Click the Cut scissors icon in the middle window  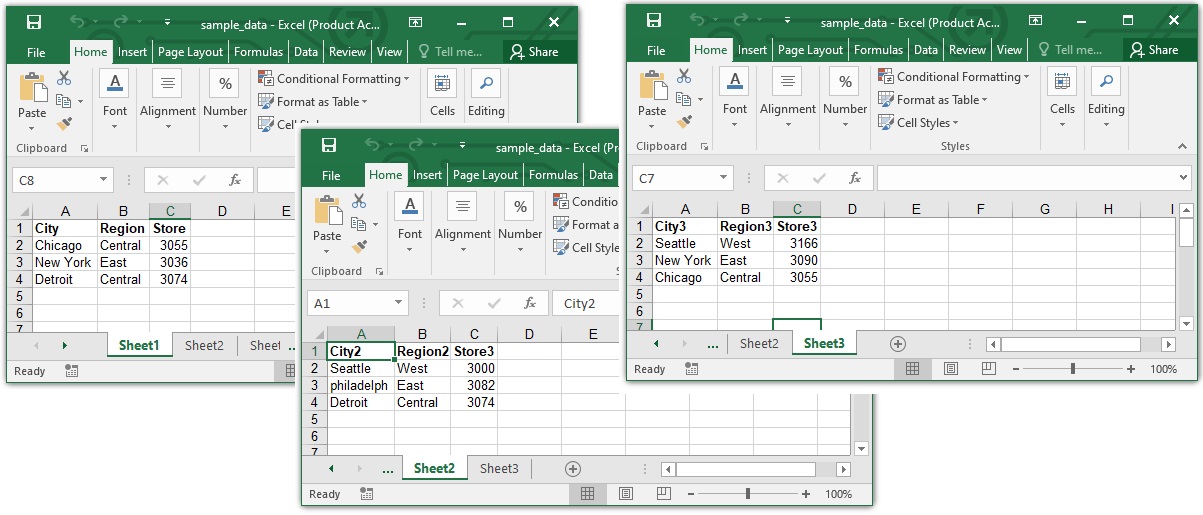tap(359, 201)
